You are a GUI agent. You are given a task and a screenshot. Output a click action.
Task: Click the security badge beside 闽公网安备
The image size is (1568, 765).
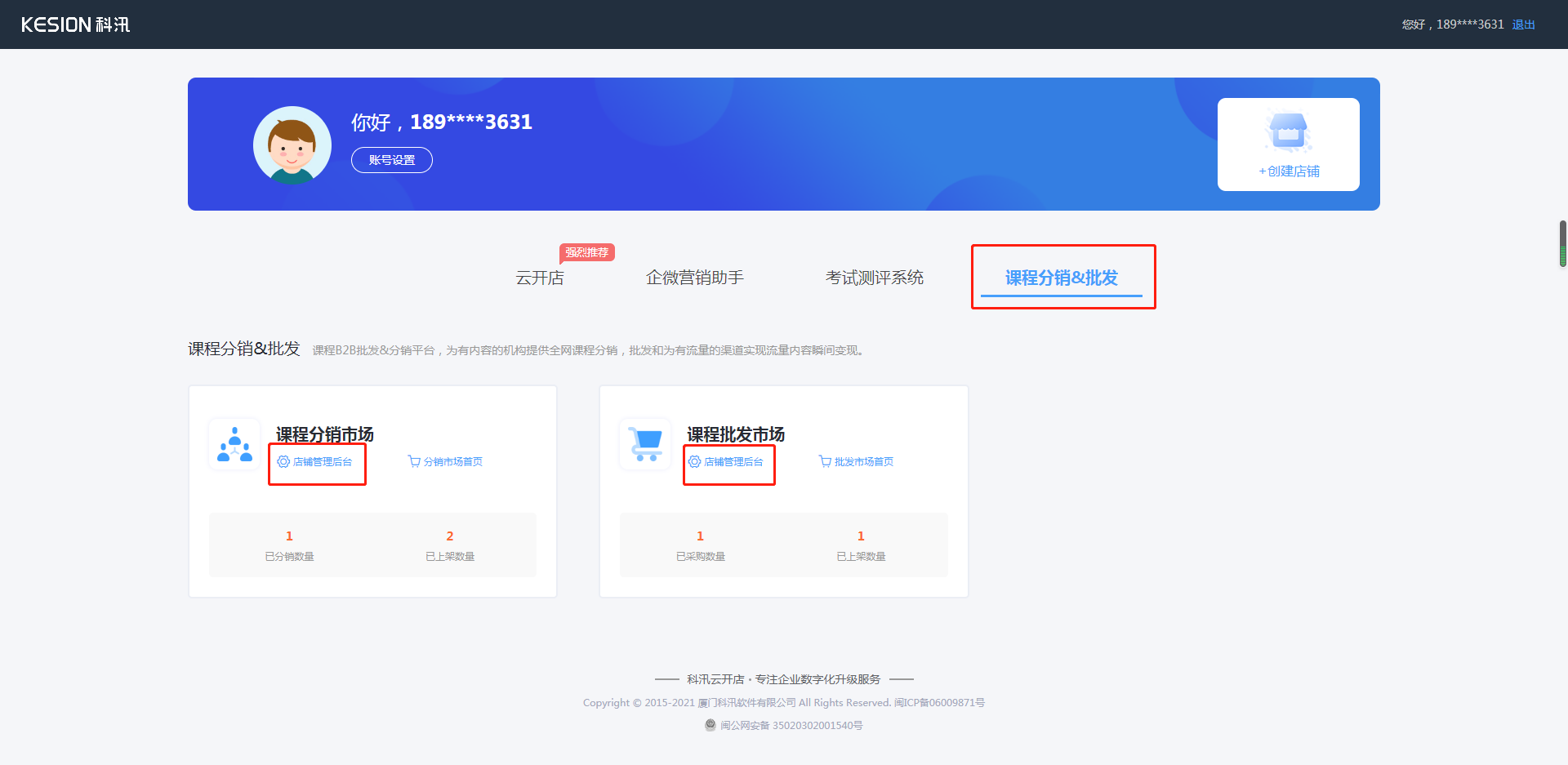click(710, 725)
